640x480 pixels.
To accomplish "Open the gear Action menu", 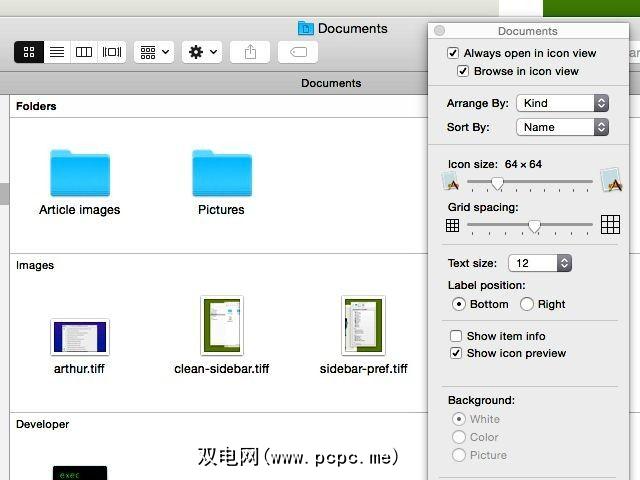I will click(x=202, y=52).
